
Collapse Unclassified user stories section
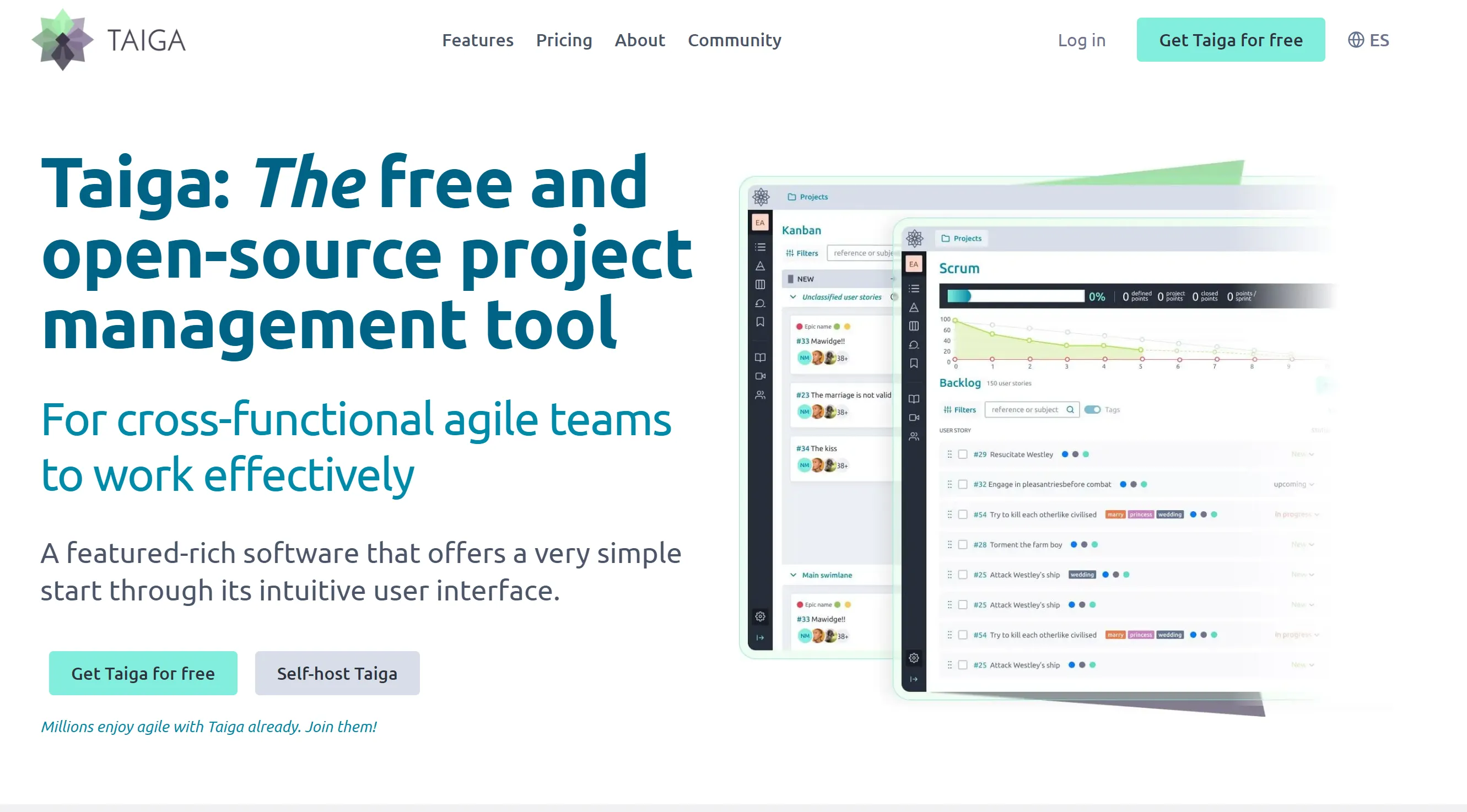click(x=792, y=297)
